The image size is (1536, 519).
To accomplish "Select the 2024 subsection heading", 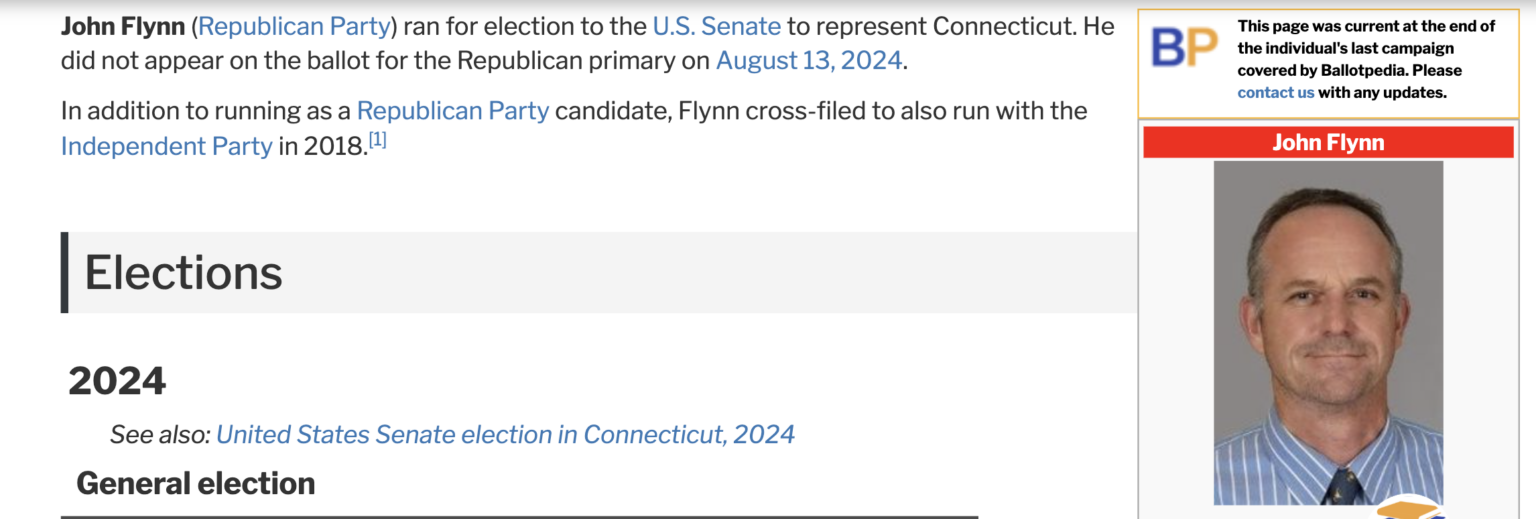I will (x=117, y=381).
